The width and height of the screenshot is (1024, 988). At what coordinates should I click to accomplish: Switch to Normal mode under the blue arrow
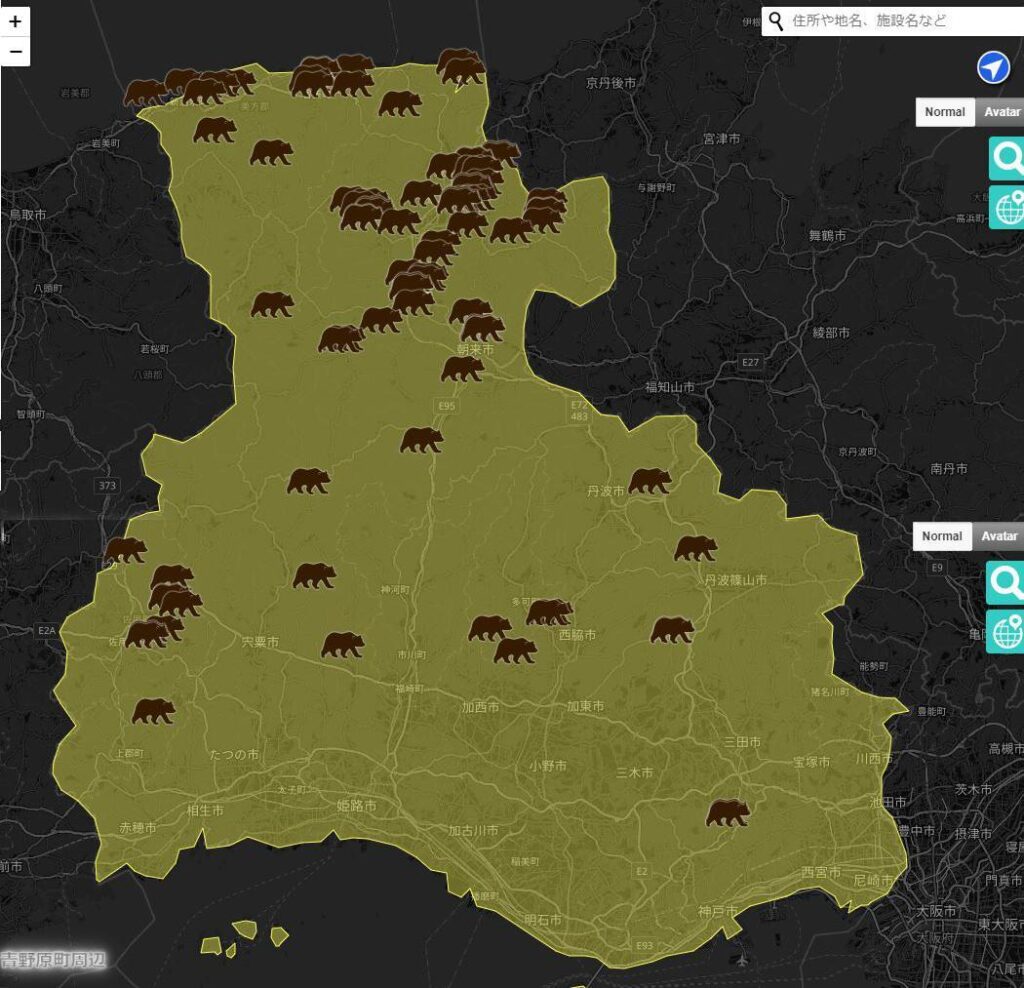[944, 112]
